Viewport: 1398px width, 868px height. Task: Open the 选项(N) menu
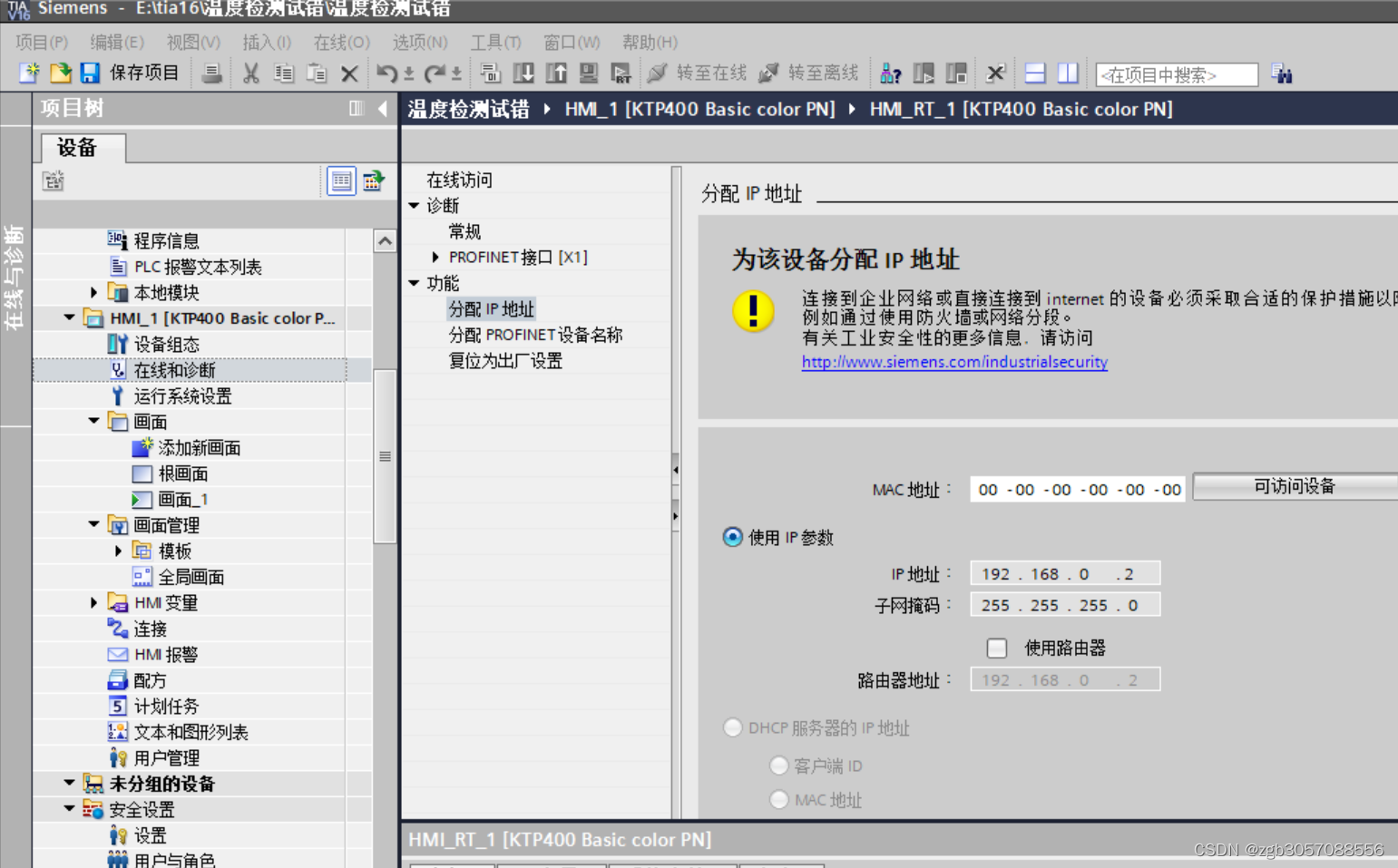[420, 43]
